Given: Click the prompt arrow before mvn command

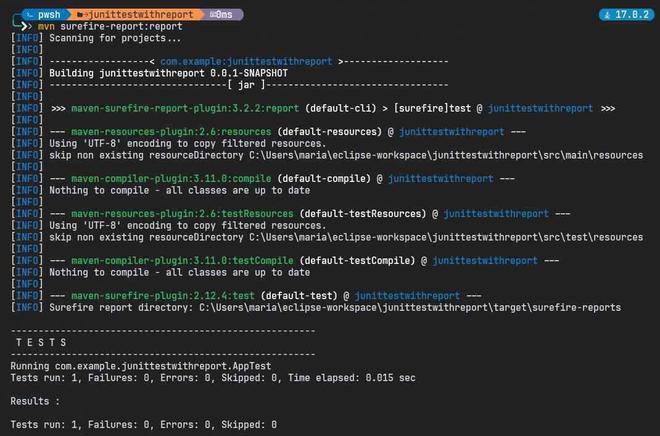Looking at the screenshot, I should coord(26,27).
